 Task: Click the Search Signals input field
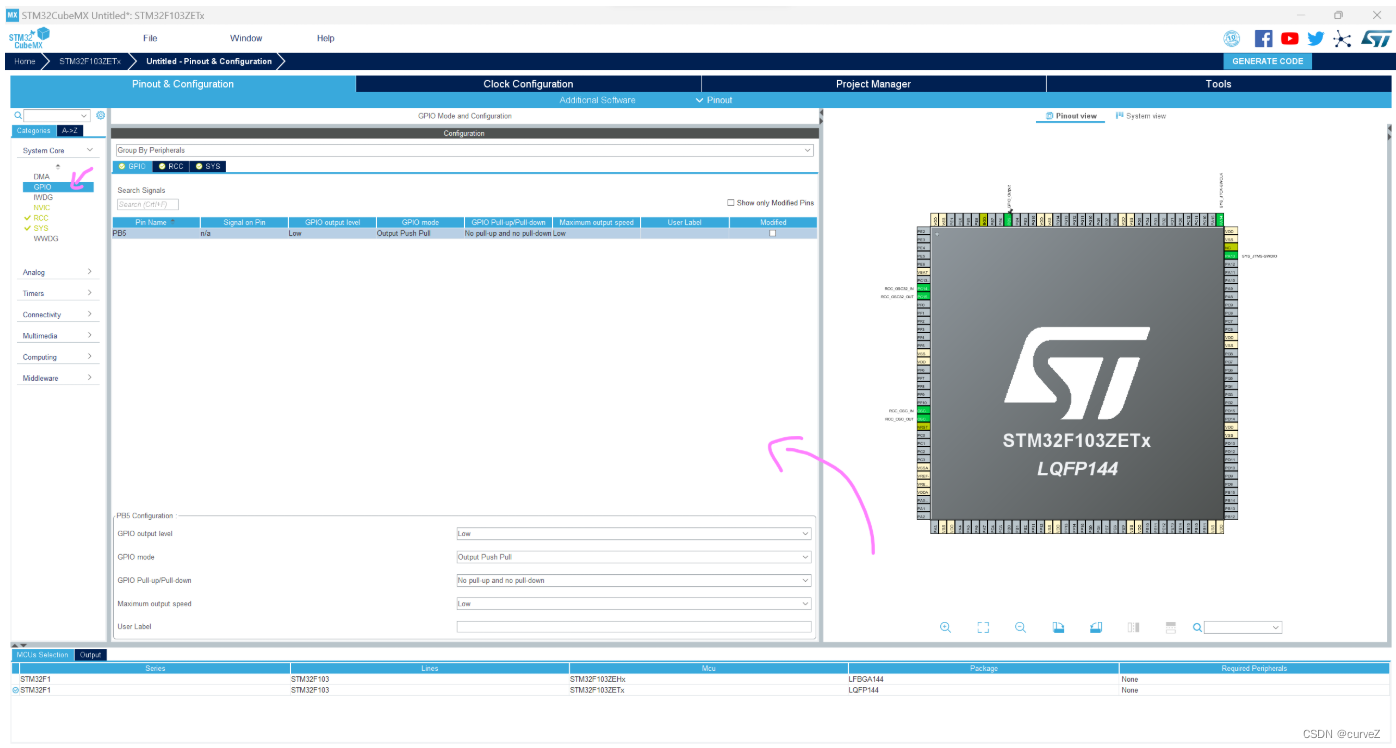click(148, 204)
